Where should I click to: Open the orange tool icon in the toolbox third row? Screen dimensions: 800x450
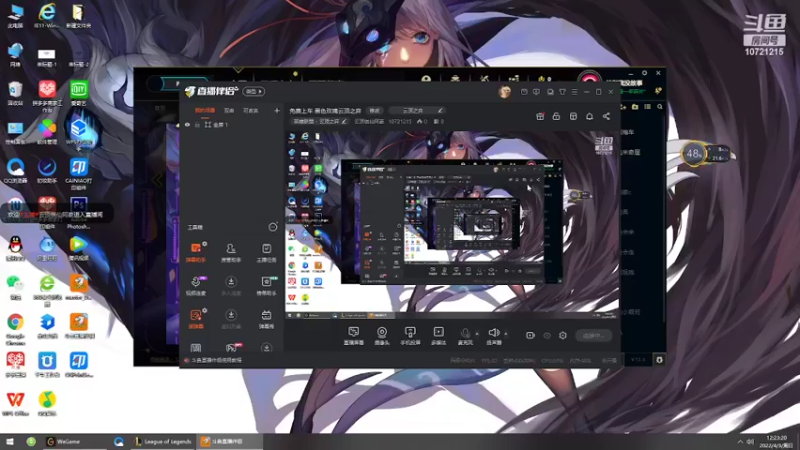tap(196, 318)
